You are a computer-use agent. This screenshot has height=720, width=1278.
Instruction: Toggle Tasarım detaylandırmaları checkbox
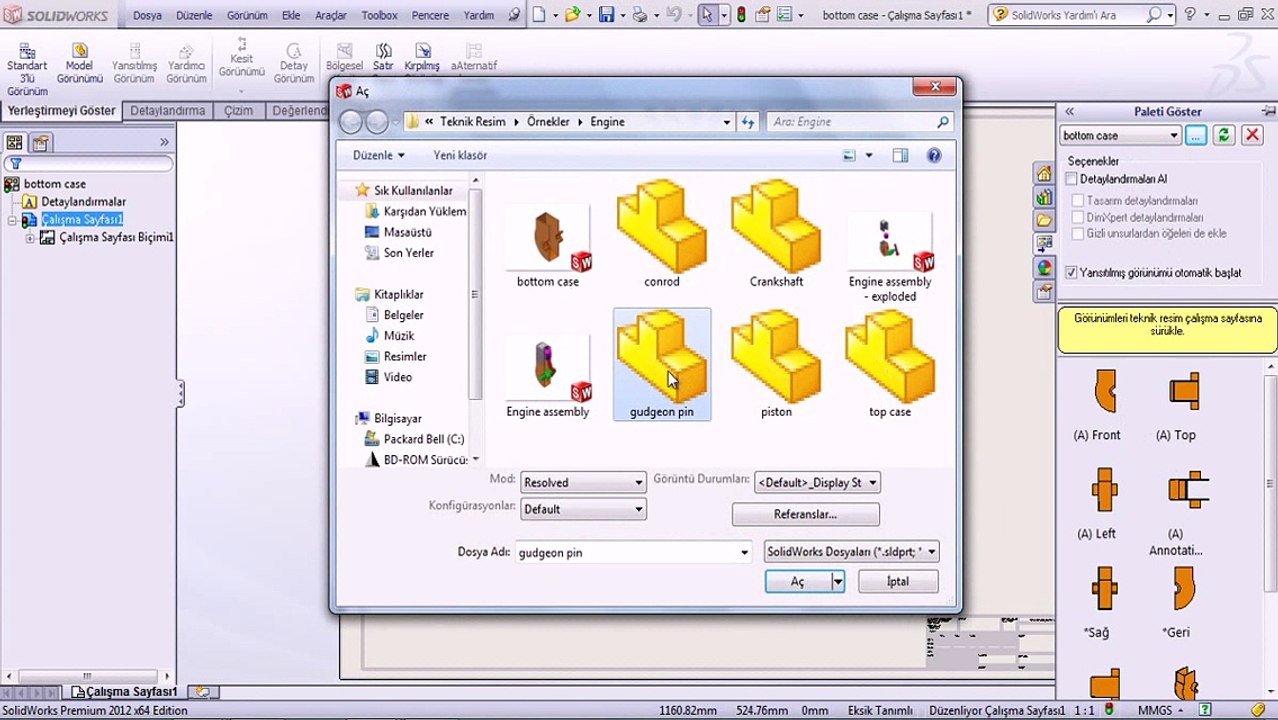point(1078,201)
